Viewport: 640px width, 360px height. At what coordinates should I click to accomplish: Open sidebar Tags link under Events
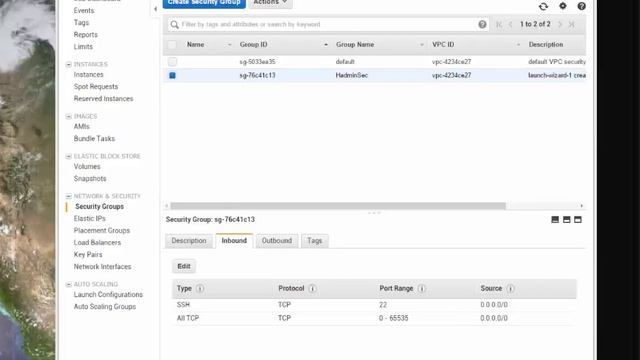pos(81,22)
